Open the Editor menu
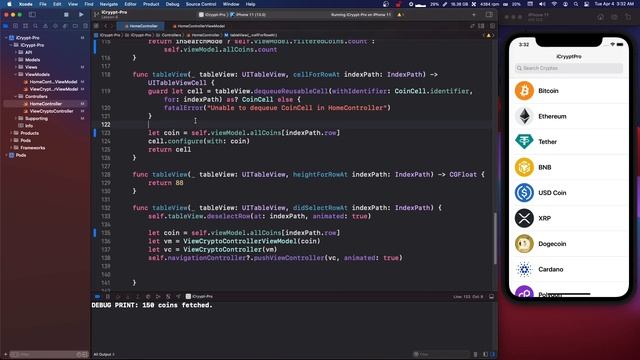The image size is (640, 360). [130, 4]
